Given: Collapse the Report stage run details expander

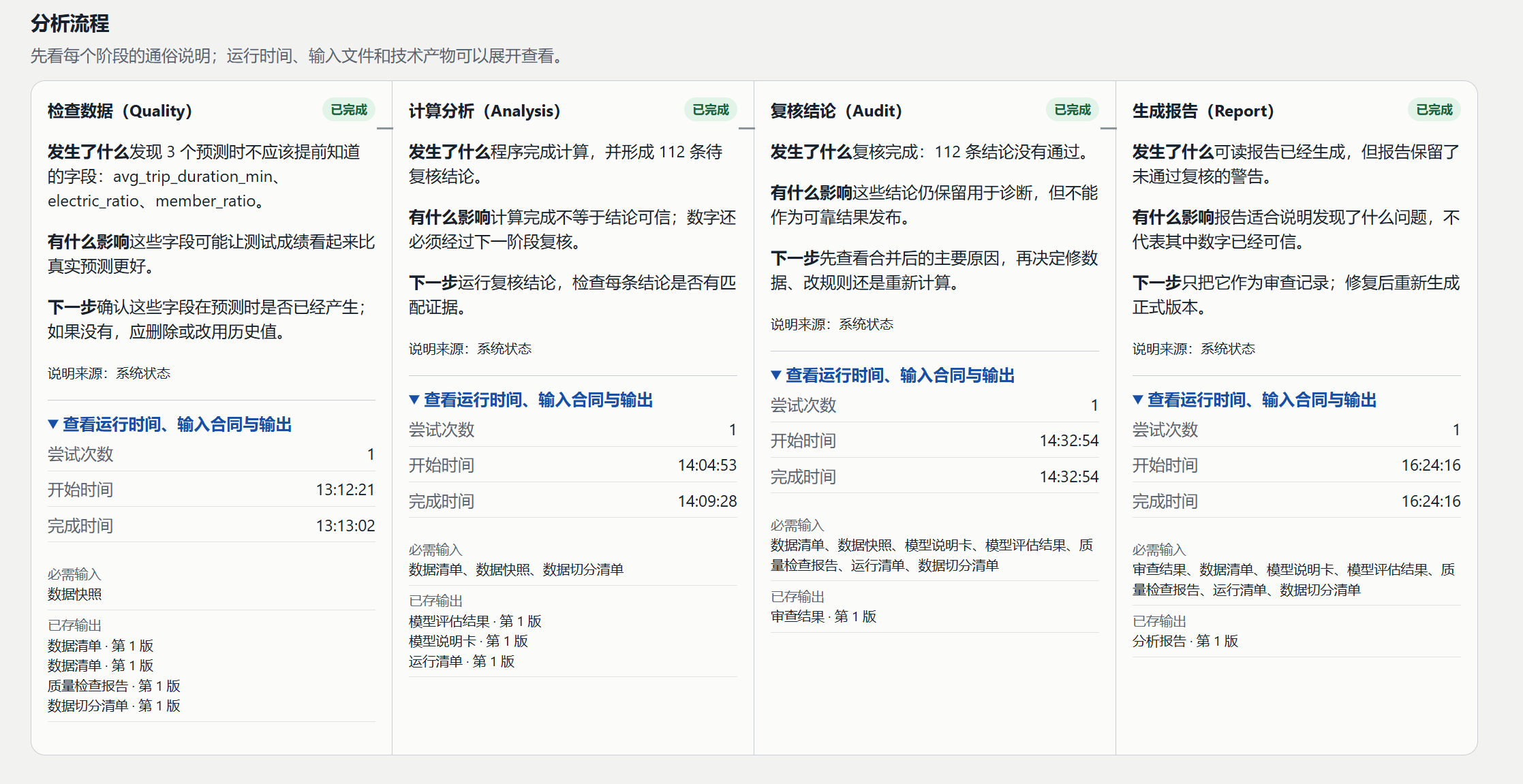Looking at the screenshot, I should 1255,400.
